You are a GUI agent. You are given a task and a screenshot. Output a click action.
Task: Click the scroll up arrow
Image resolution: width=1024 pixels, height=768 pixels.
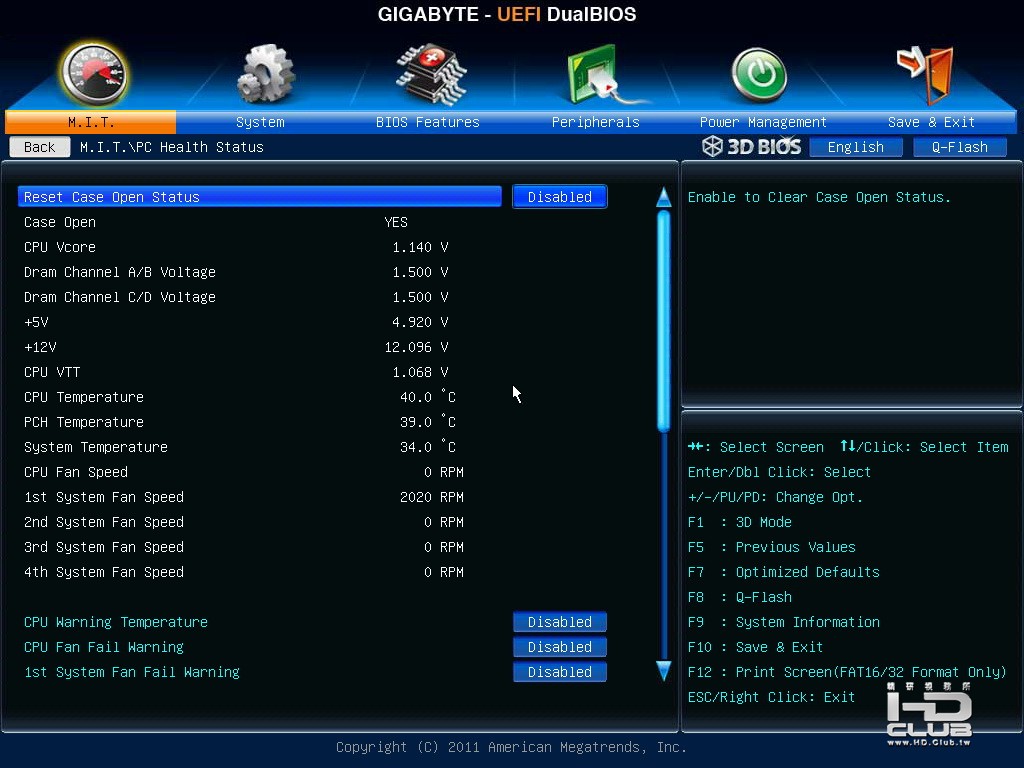coord(664,197)
